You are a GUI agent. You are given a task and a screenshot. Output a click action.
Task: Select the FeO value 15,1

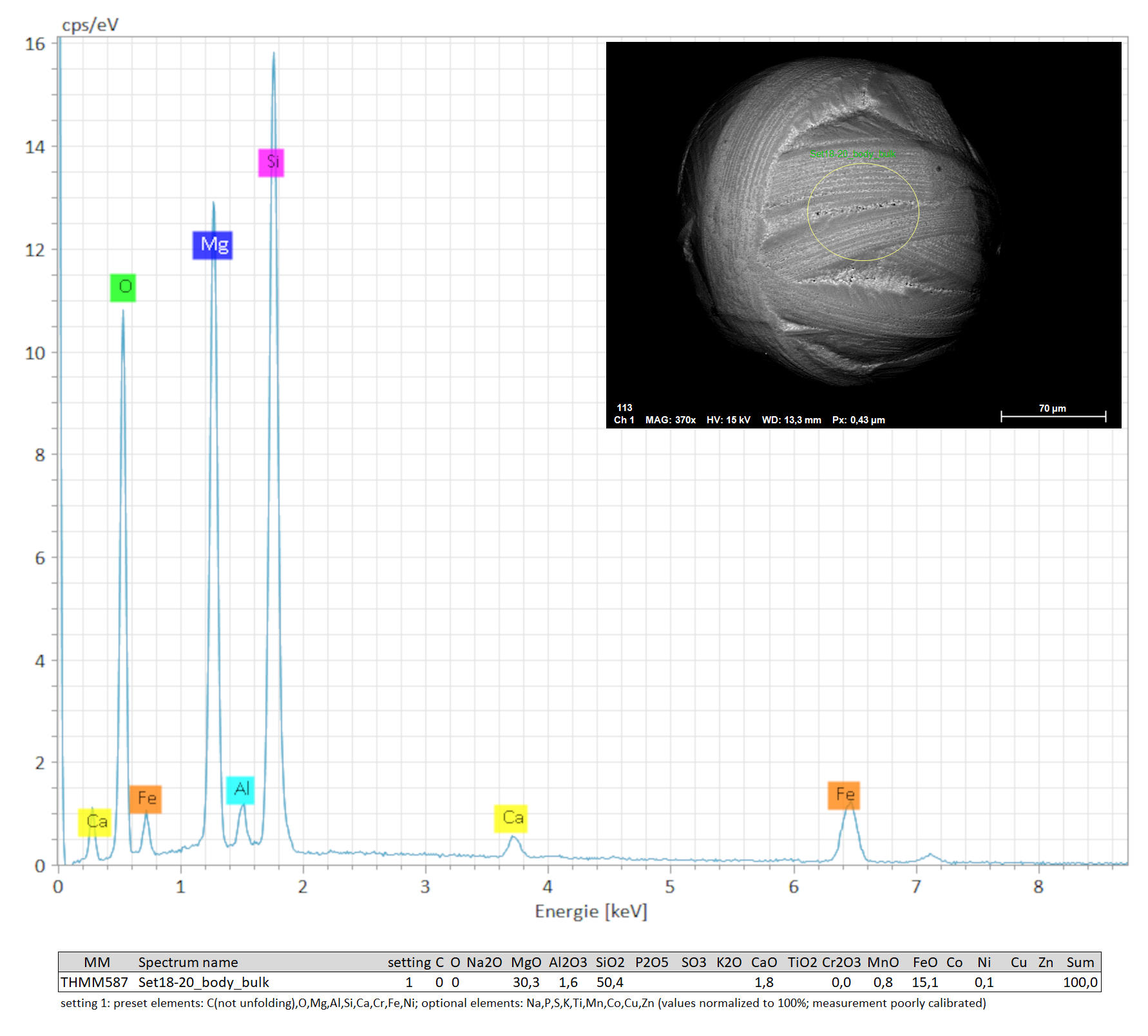(924, 983)
